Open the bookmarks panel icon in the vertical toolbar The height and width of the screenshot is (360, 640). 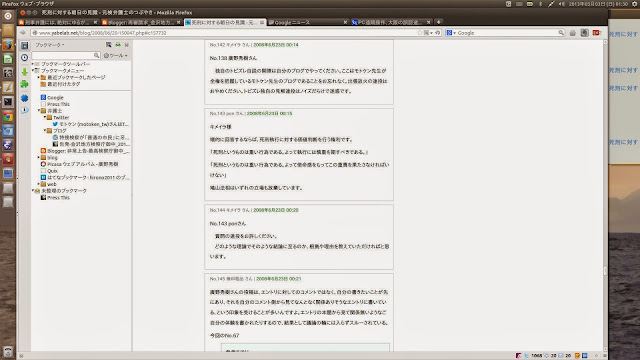pyautogui.click(x=24, y=45)
